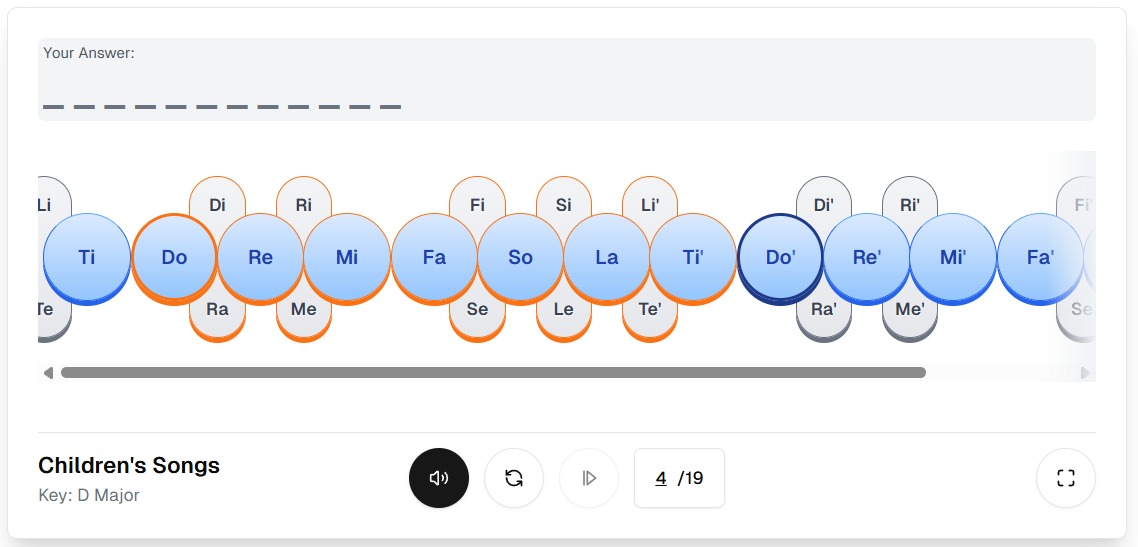Select the Re solfege note

coord(260,257)
